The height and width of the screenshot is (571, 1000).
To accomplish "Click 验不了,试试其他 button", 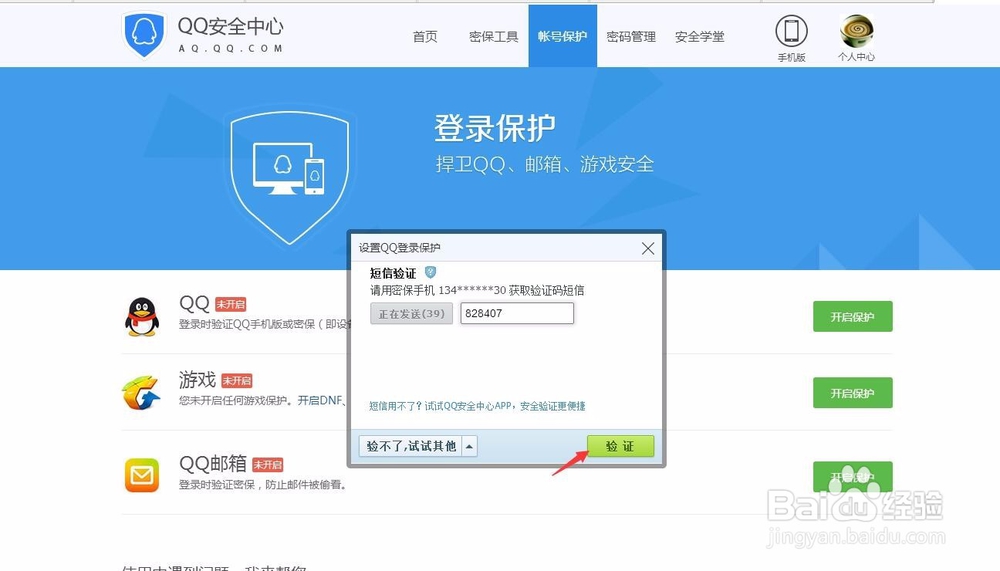I will click(x=411, y=446).
